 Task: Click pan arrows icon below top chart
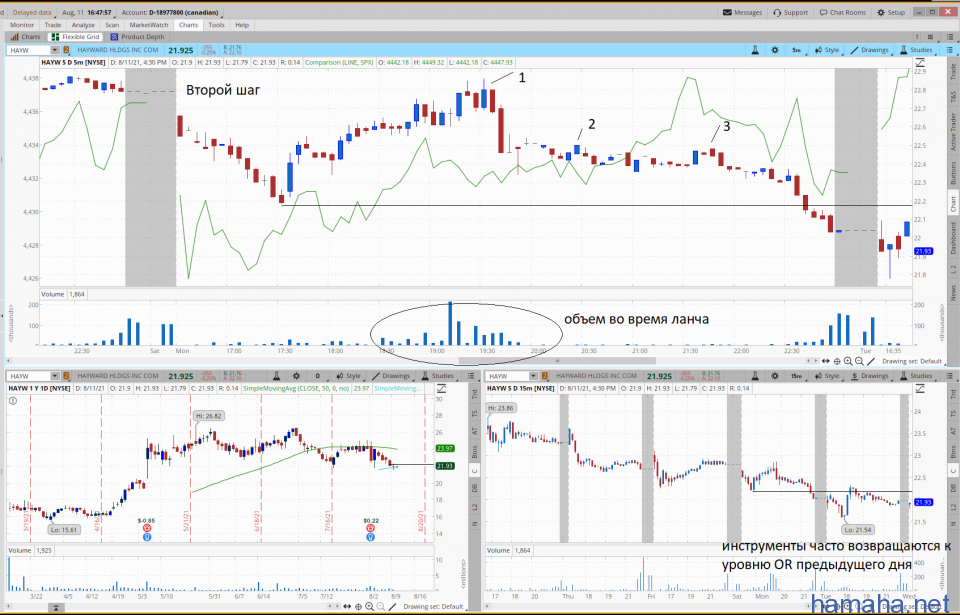(825, 361)
